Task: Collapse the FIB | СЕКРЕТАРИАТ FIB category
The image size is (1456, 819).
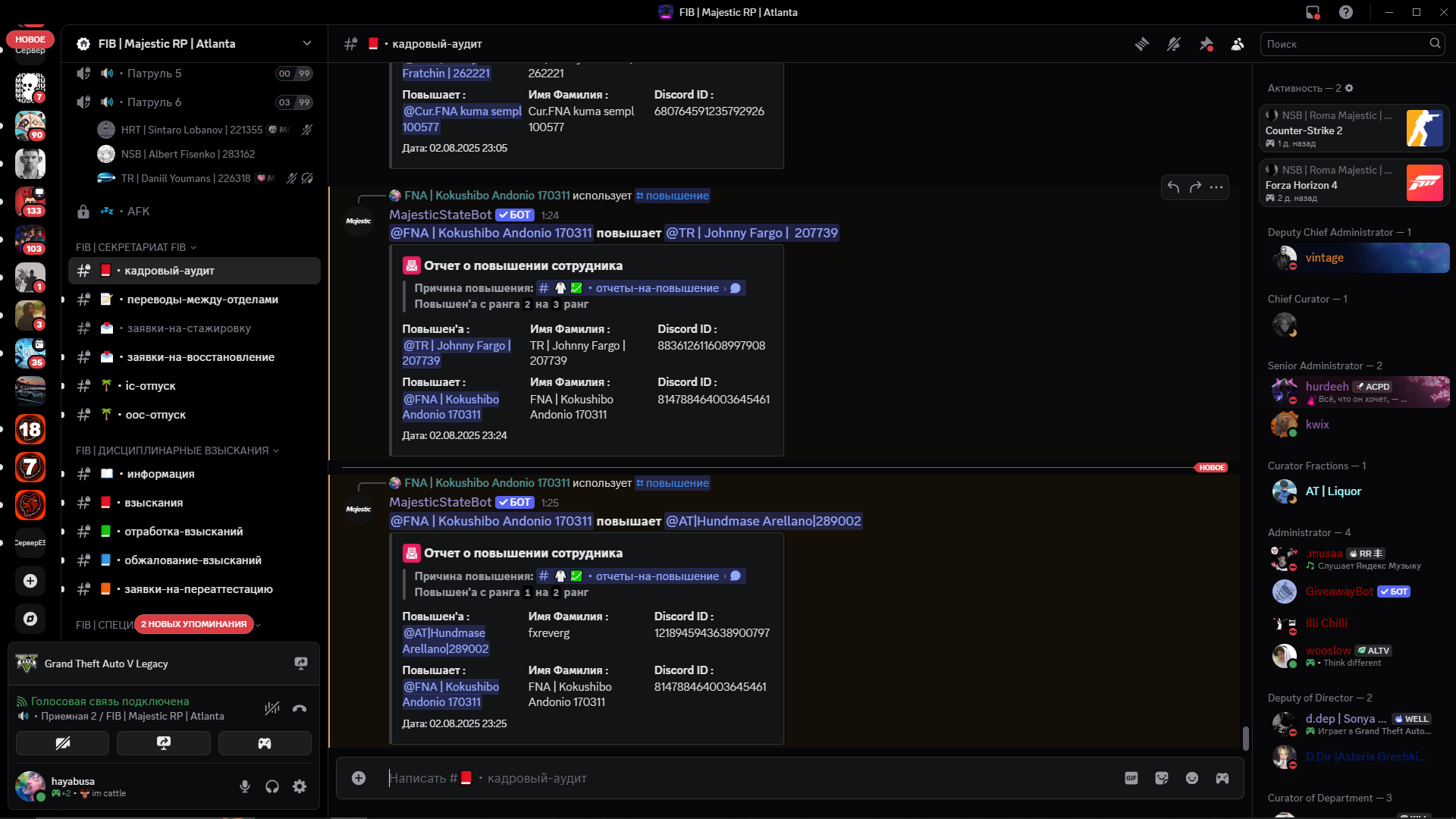Action: (136, 247)
